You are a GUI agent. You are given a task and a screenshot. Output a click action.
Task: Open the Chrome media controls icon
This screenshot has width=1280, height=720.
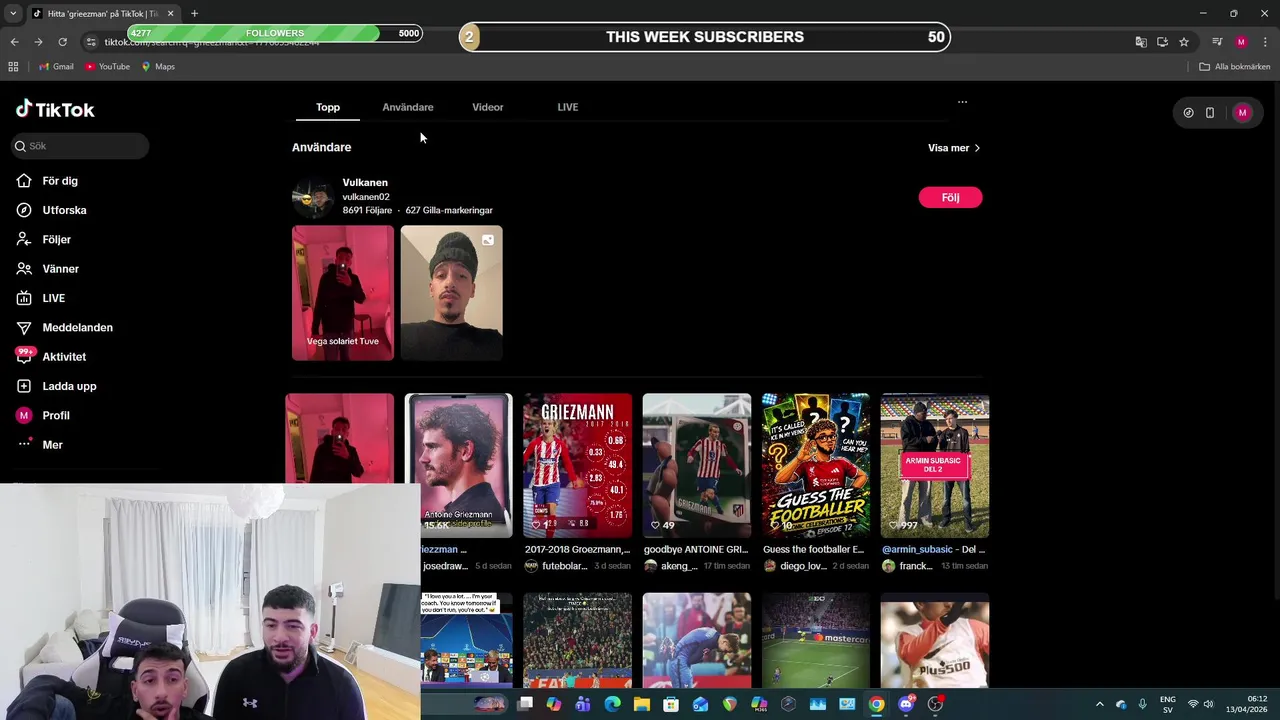coord(1217,42)
